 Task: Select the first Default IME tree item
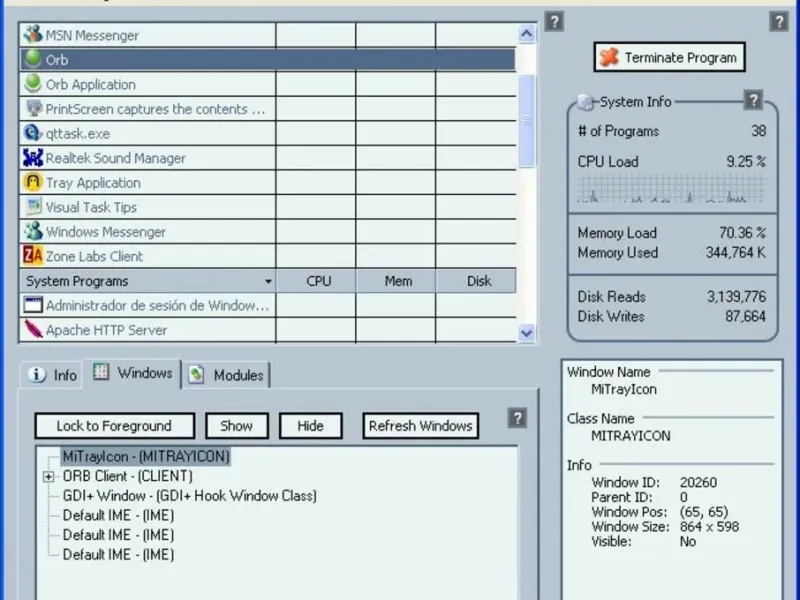click(118, 515)
